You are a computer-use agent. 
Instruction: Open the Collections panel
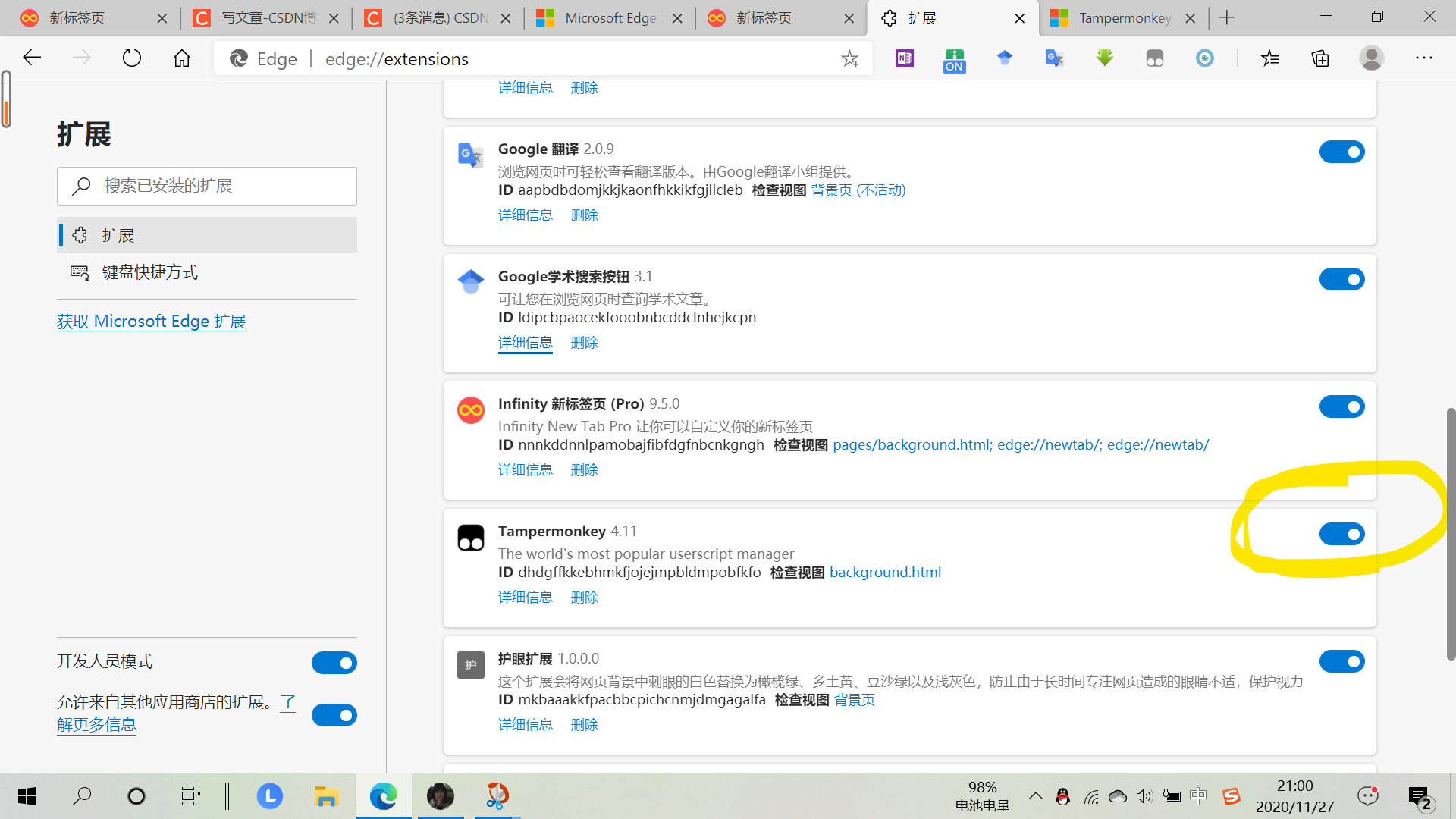1320,58
